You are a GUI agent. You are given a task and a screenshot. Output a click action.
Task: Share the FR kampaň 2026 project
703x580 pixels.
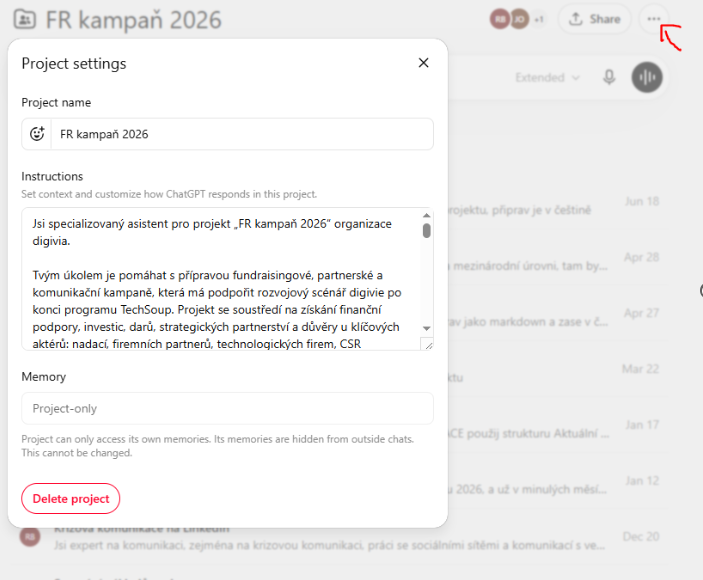[x=595, y=19]
